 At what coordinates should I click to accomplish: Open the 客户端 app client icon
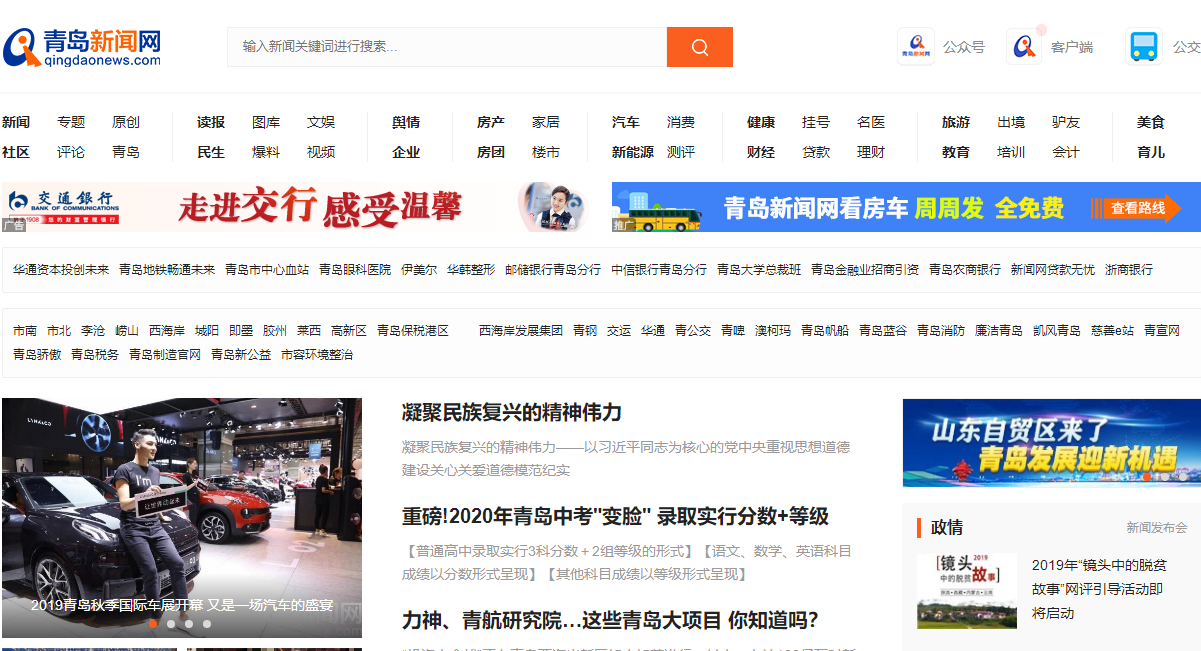point(1024,47)
